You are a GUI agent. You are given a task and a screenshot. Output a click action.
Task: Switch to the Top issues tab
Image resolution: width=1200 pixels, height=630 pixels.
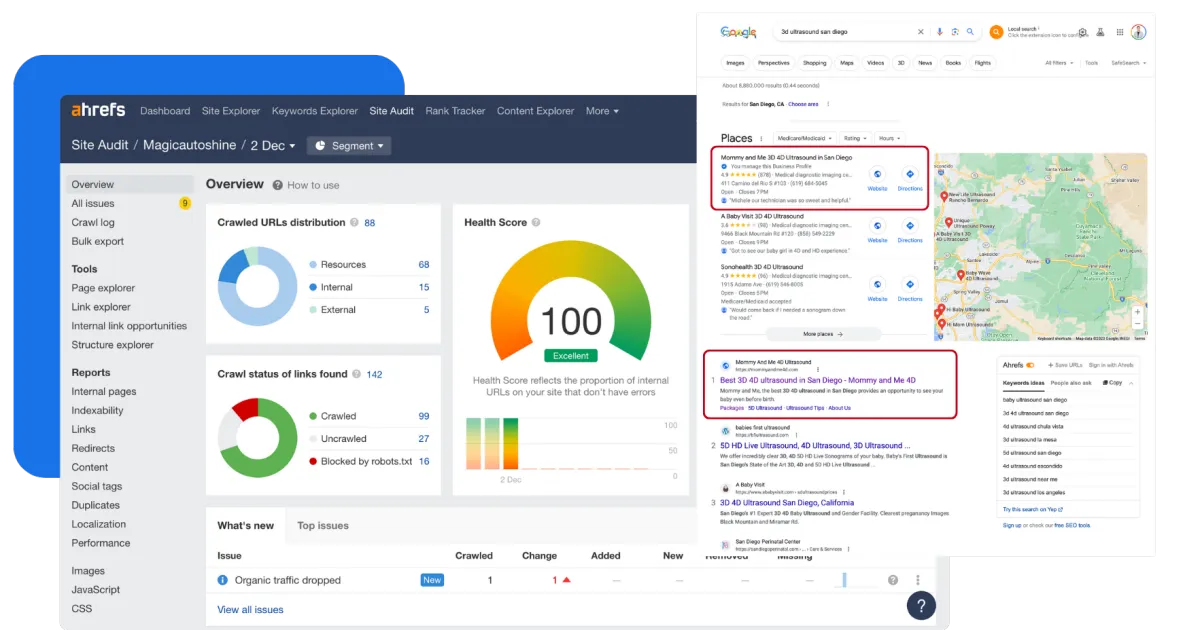coord(323,526)
